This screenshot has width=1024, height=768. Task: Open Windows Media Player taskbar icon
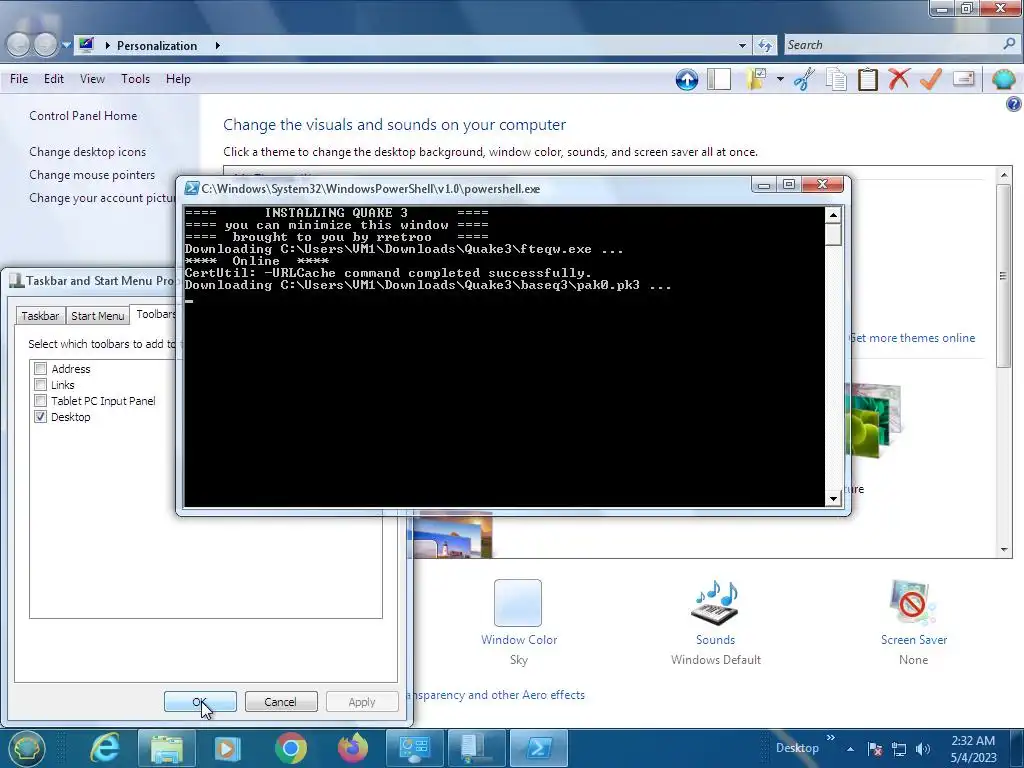coord(227,748)
